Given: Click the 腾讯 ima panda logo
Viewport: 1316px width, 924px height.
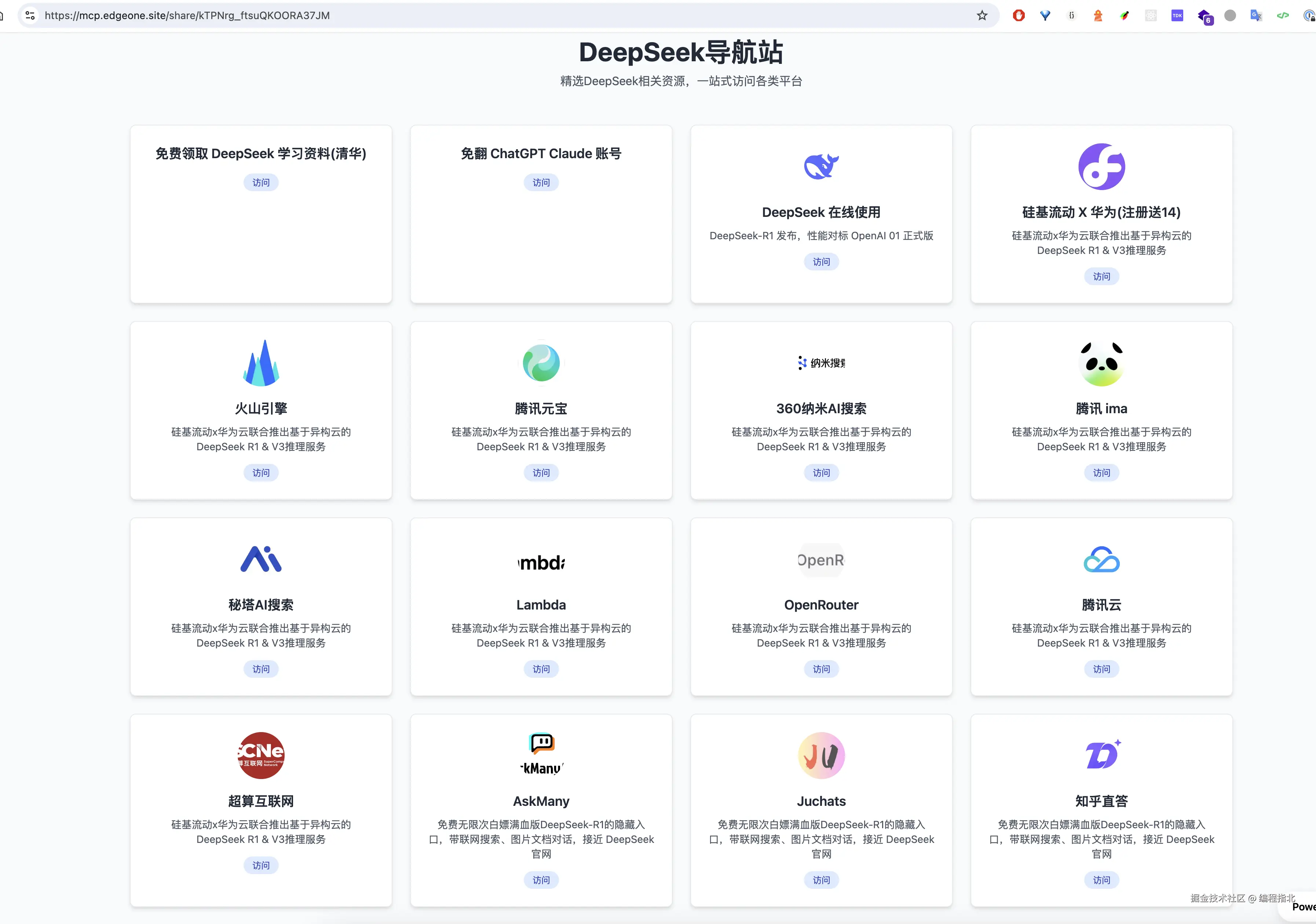Looking at the screenshot, I should coord(1101,363).
